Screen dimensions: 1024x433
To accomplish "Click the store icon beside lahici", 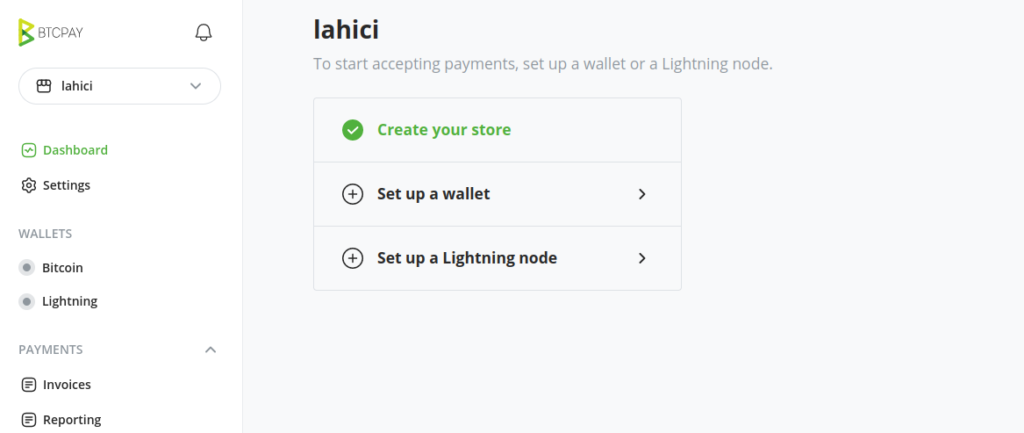I will pyautogui.click(x=44, y=86).
